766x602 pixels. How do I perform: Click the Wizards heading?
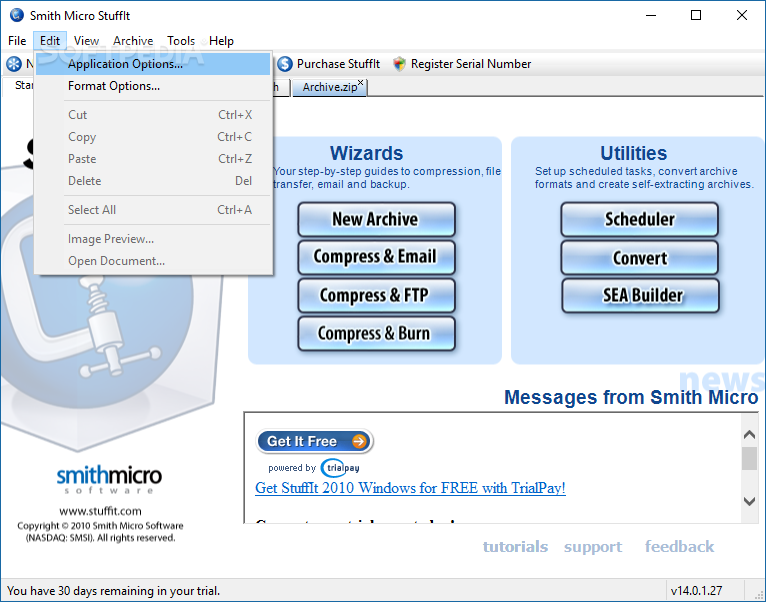pyautogui.click(x=366, y=153)
